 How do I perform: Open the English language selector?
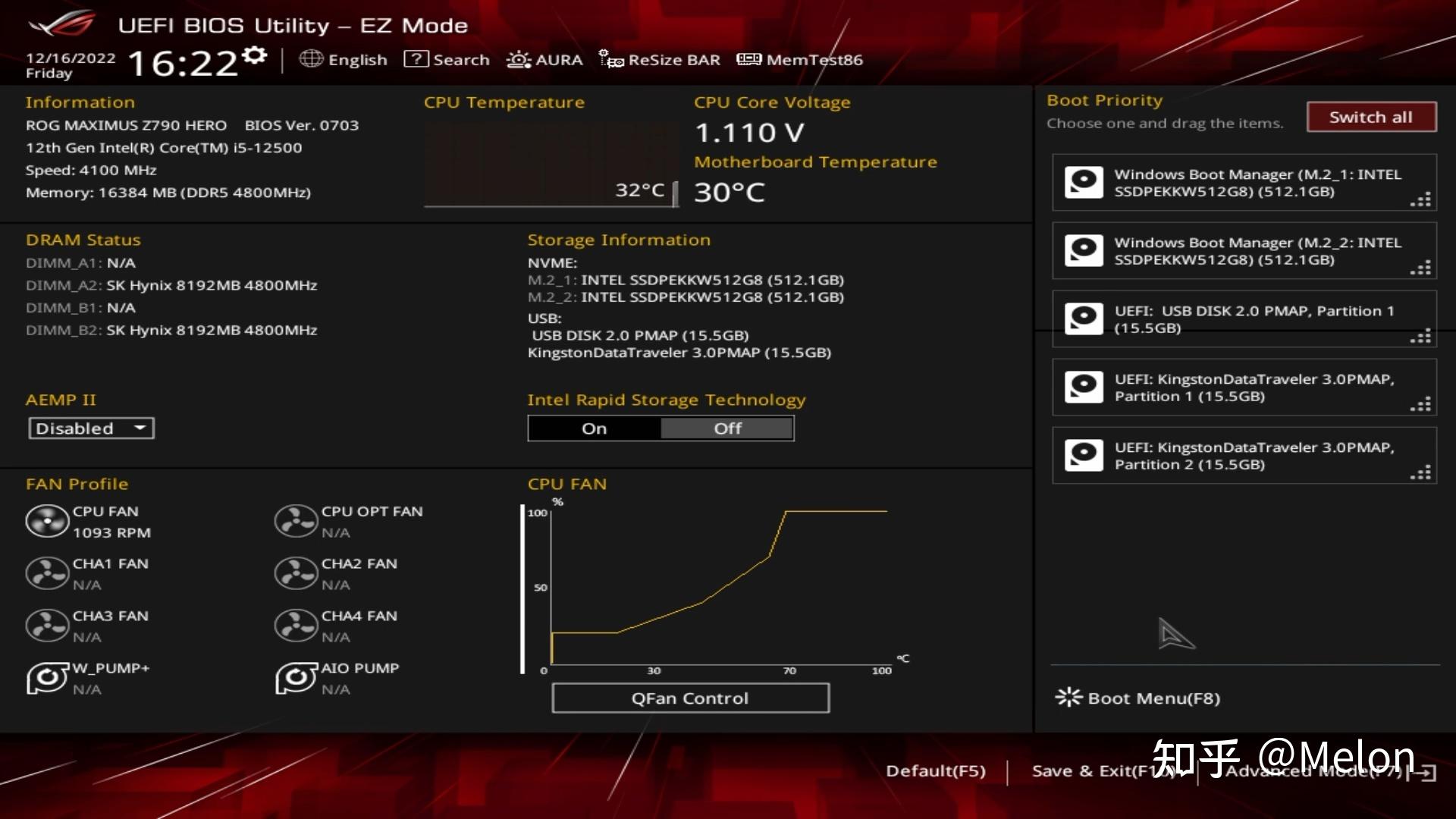click(x=357, y=60)
